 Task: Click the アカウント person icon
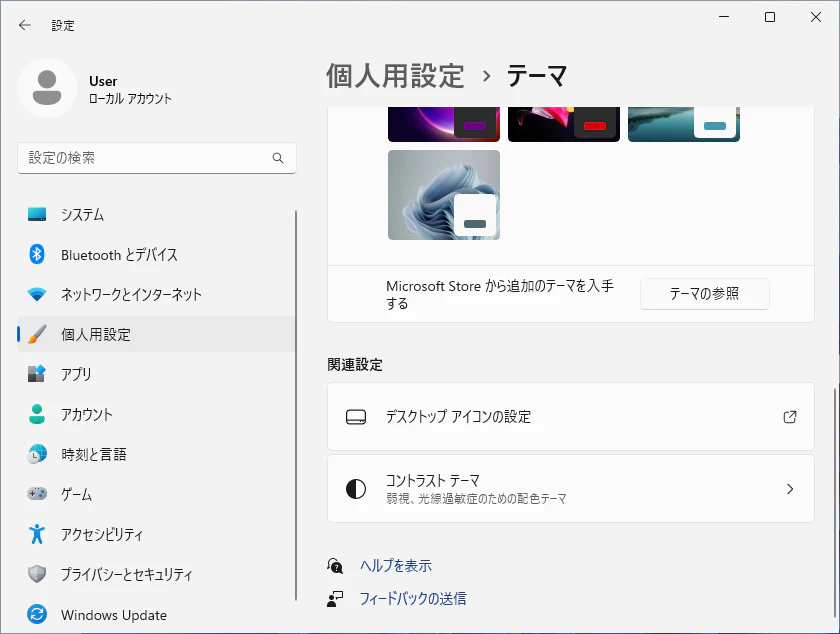(x=37, y=414)
